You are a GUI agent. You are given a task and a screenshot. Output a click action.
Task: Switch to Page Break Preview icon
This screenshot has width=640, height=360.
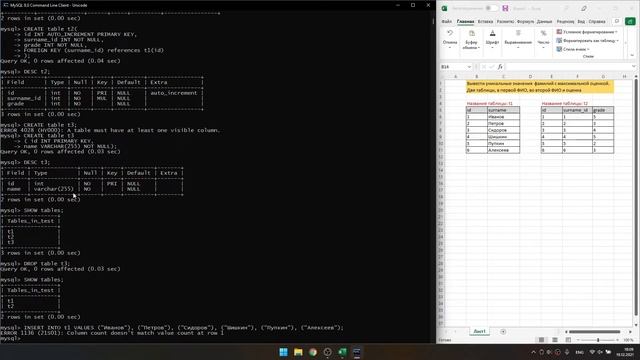click(568, 340)
